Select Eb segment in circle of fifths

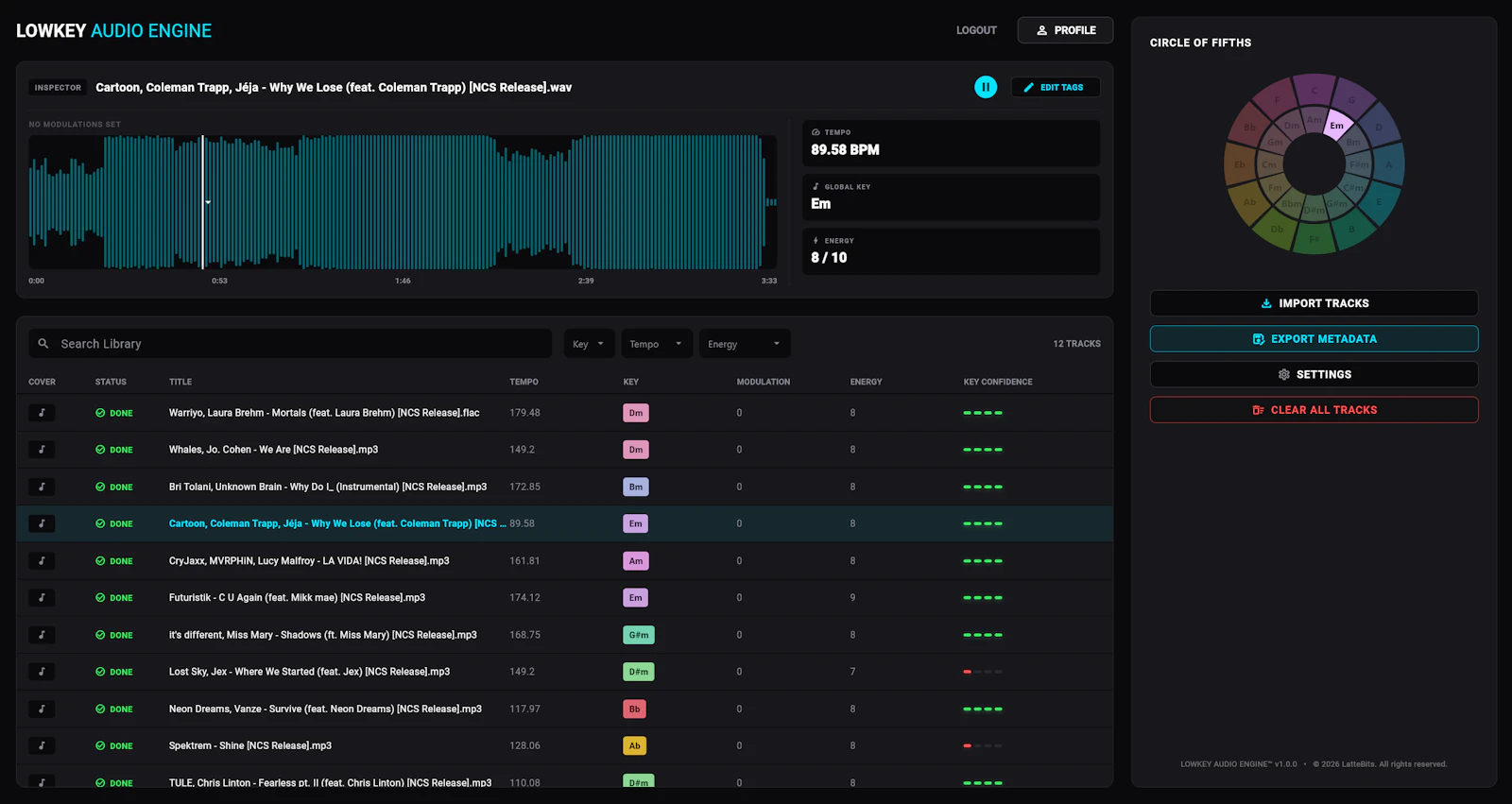click(1240, 164)
